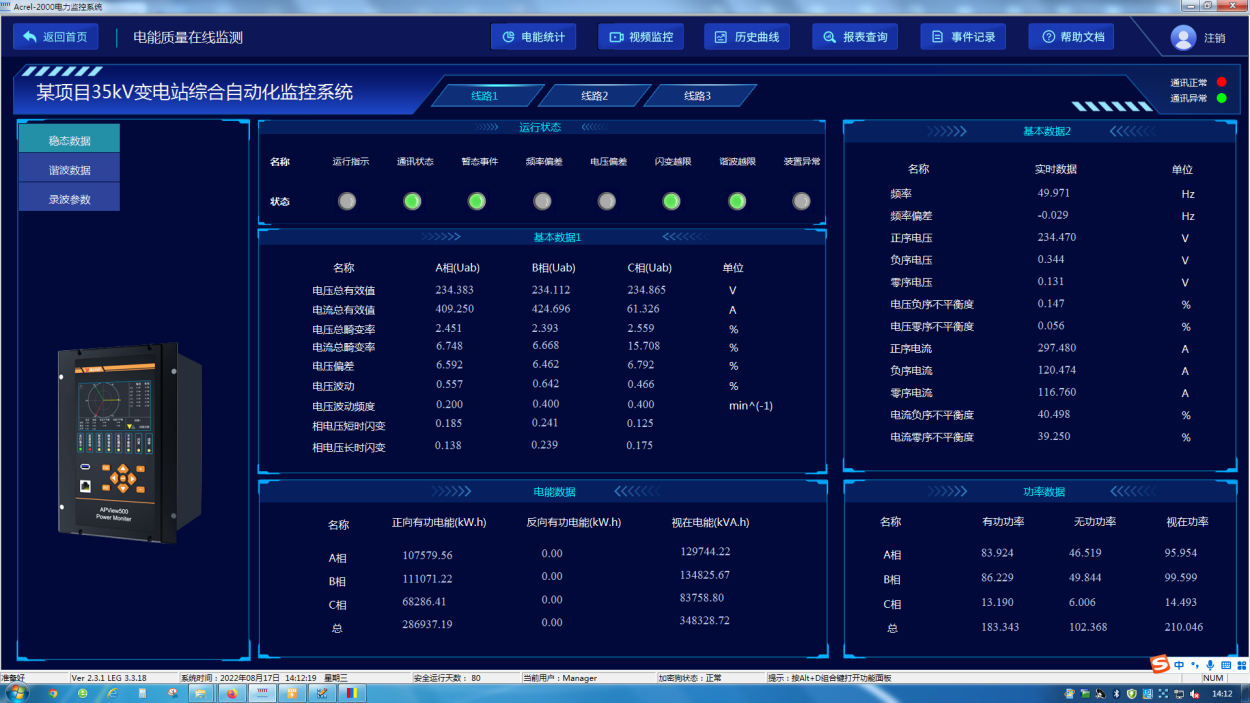Image resolution: width=1250 pixels, height=703 pixels.
Task: Inspect the 装置异常 status lamp
Action: click(801, 201)
